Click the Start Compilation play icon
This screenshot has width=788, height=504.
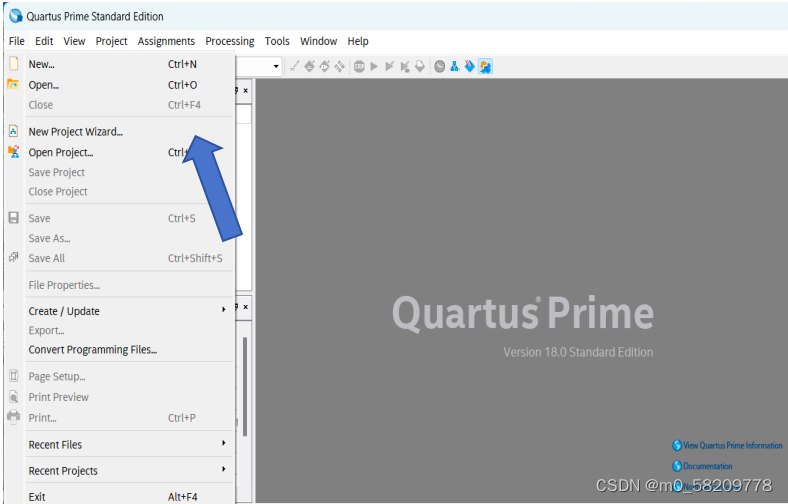(x=374, y=66)
